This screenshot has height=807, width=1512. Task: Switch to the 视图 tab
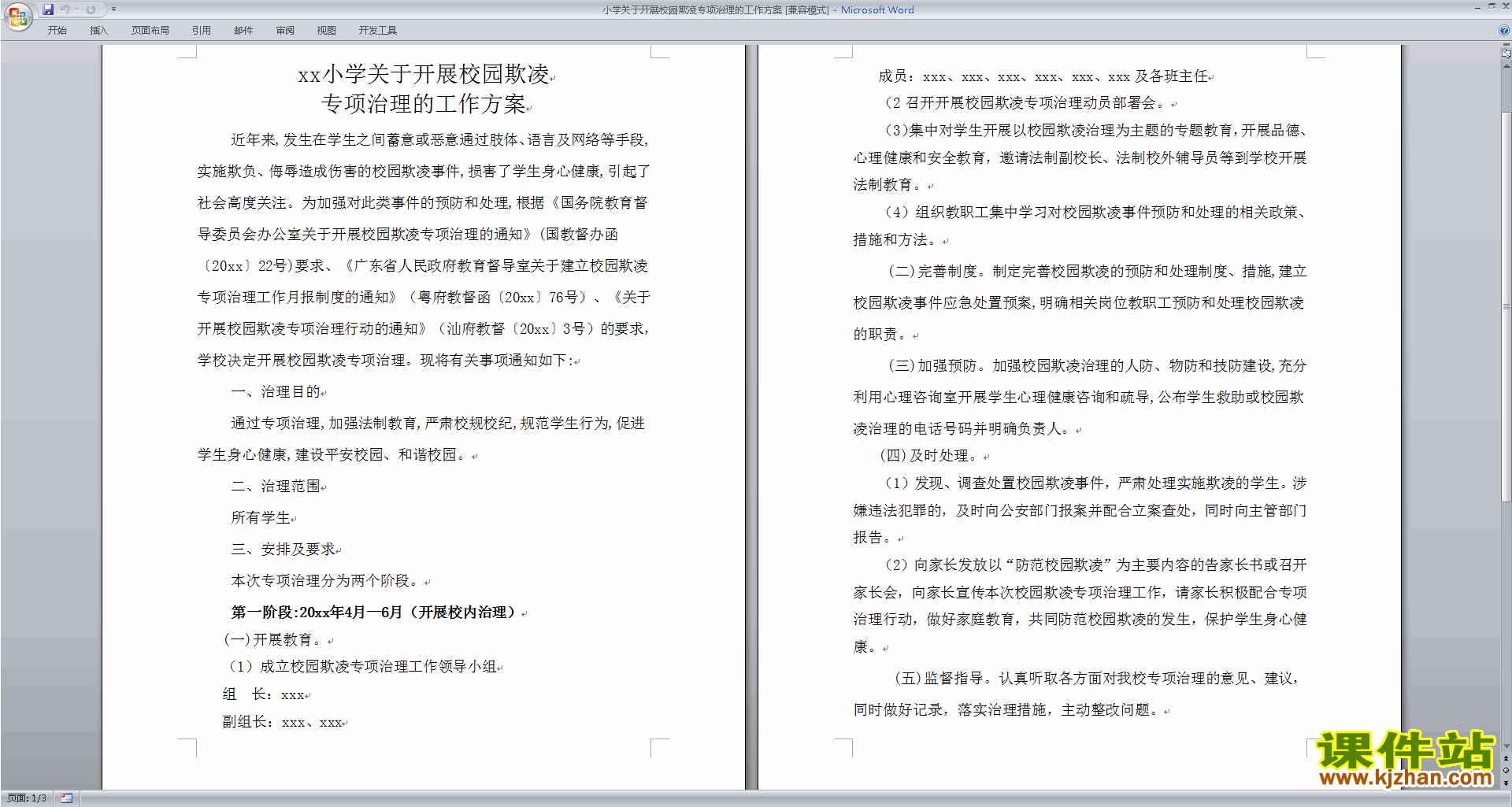coord(327,31)
